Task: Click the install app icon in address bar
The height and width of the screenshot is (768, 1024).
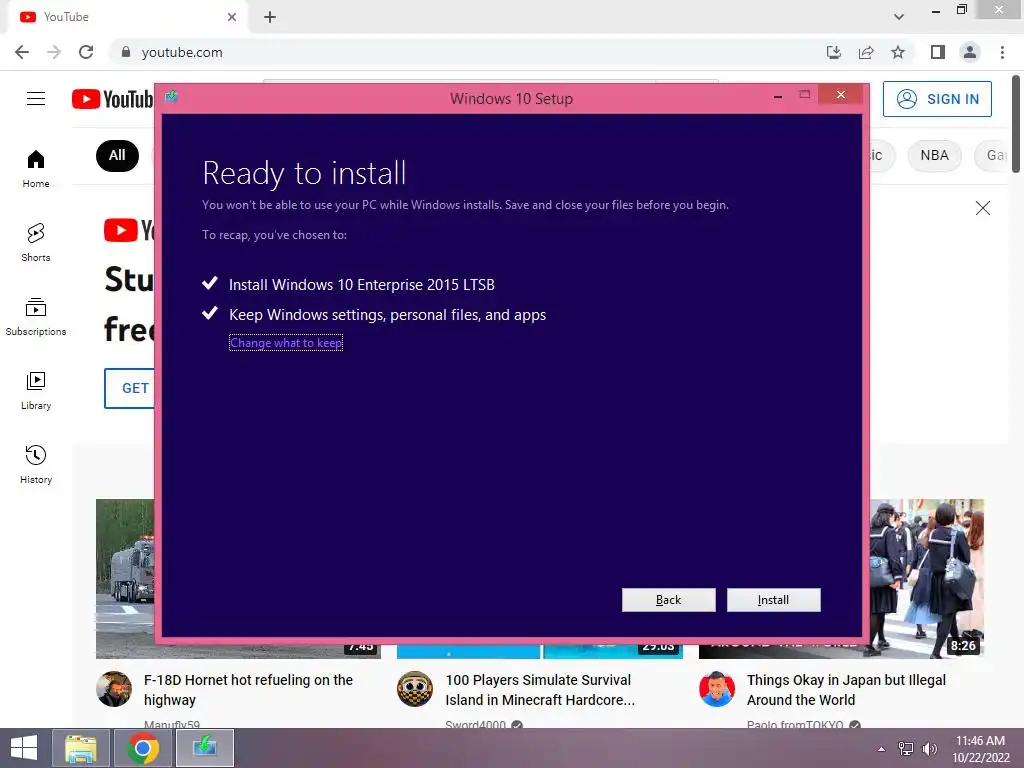Action: coord(833,52)
